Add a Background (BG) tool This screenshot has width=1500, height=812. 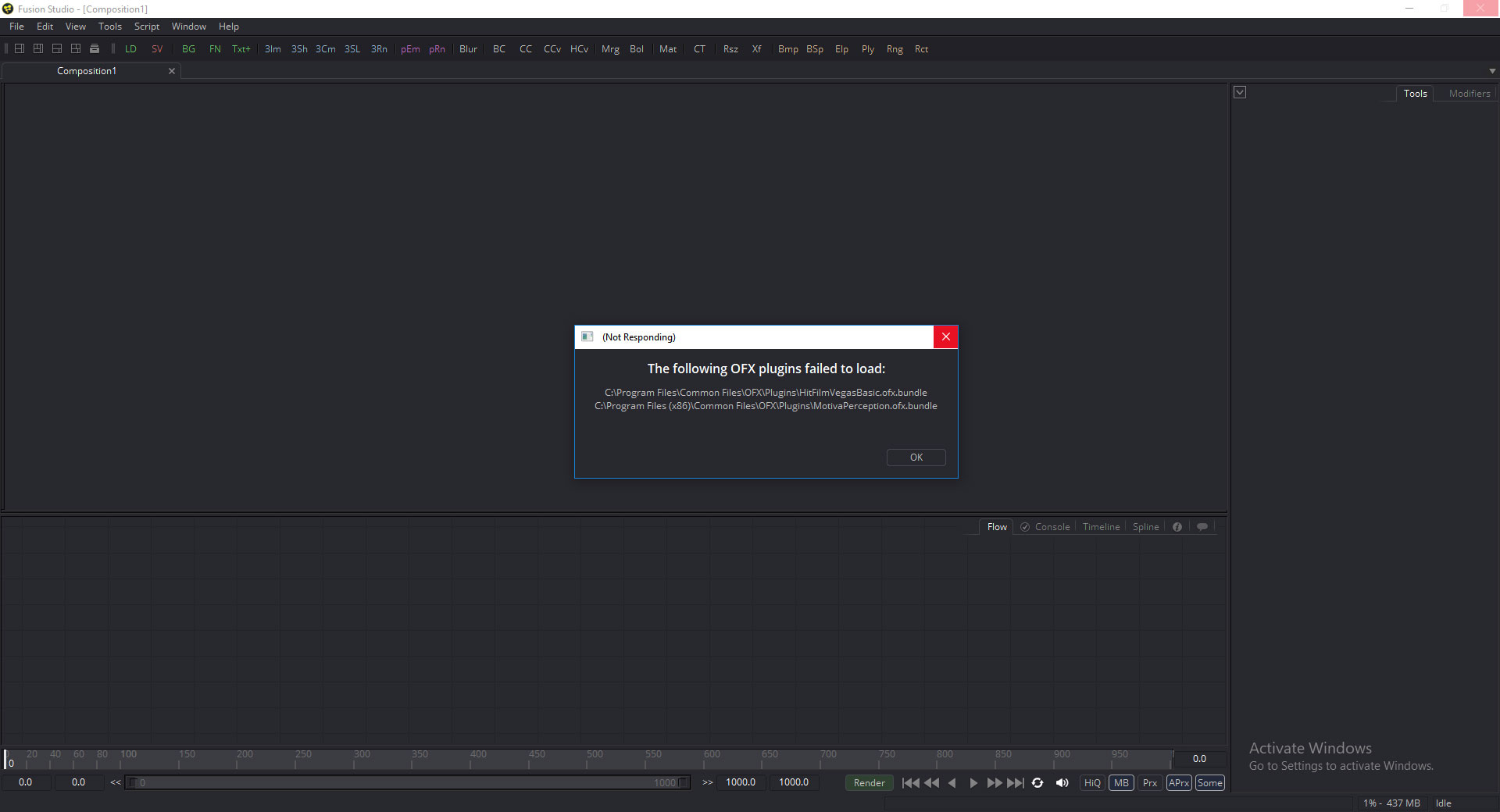click(188, 49)
